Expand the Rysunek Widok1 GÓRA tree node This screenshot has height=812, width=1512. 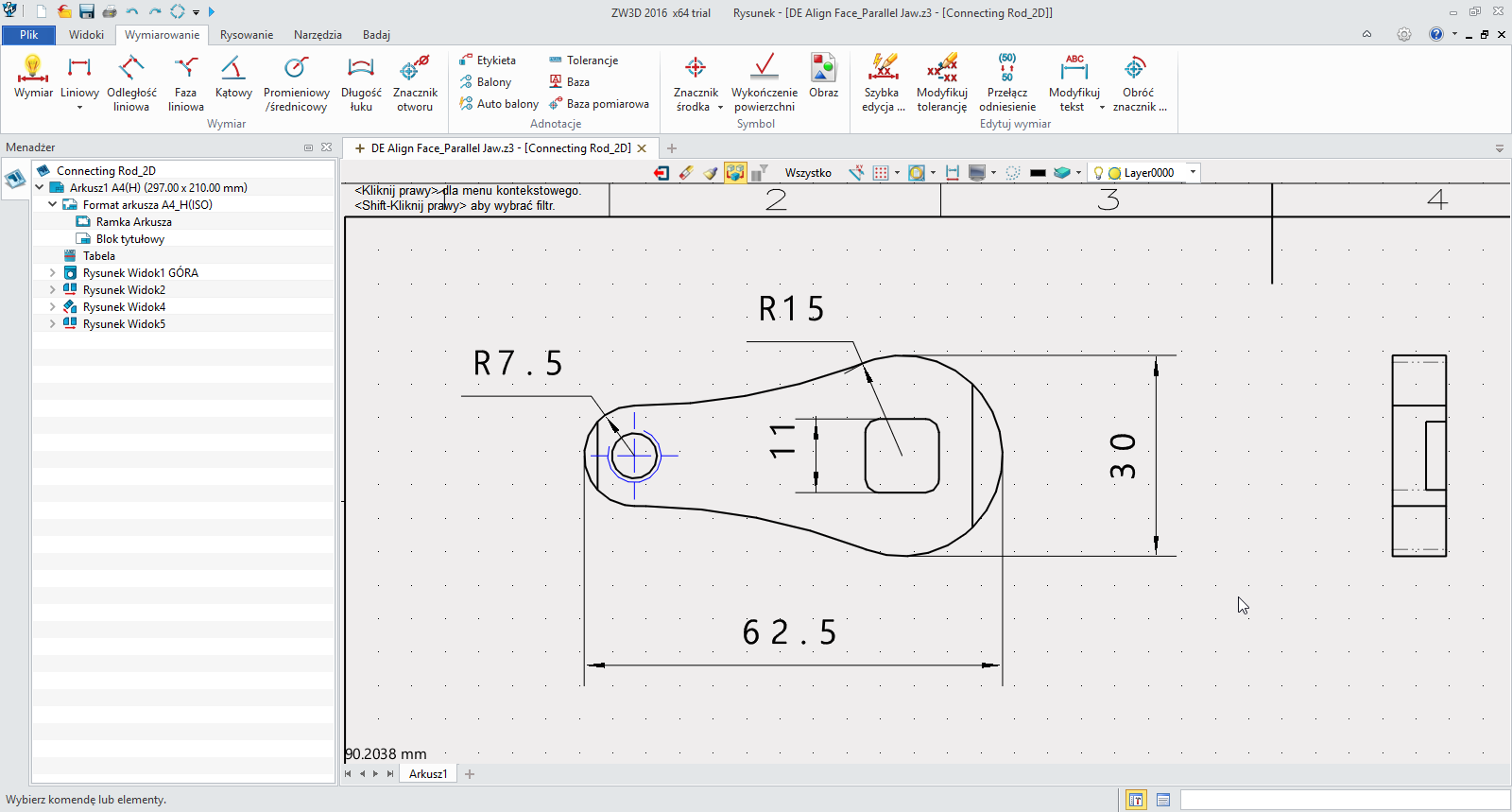[53, 273]
